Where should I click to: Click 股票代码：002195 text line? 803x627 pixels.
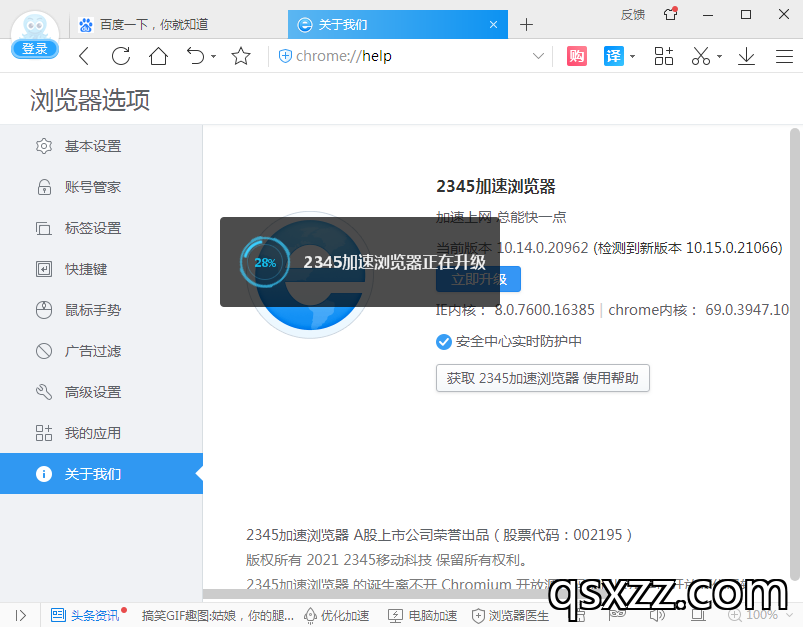[x=439, y=535]
